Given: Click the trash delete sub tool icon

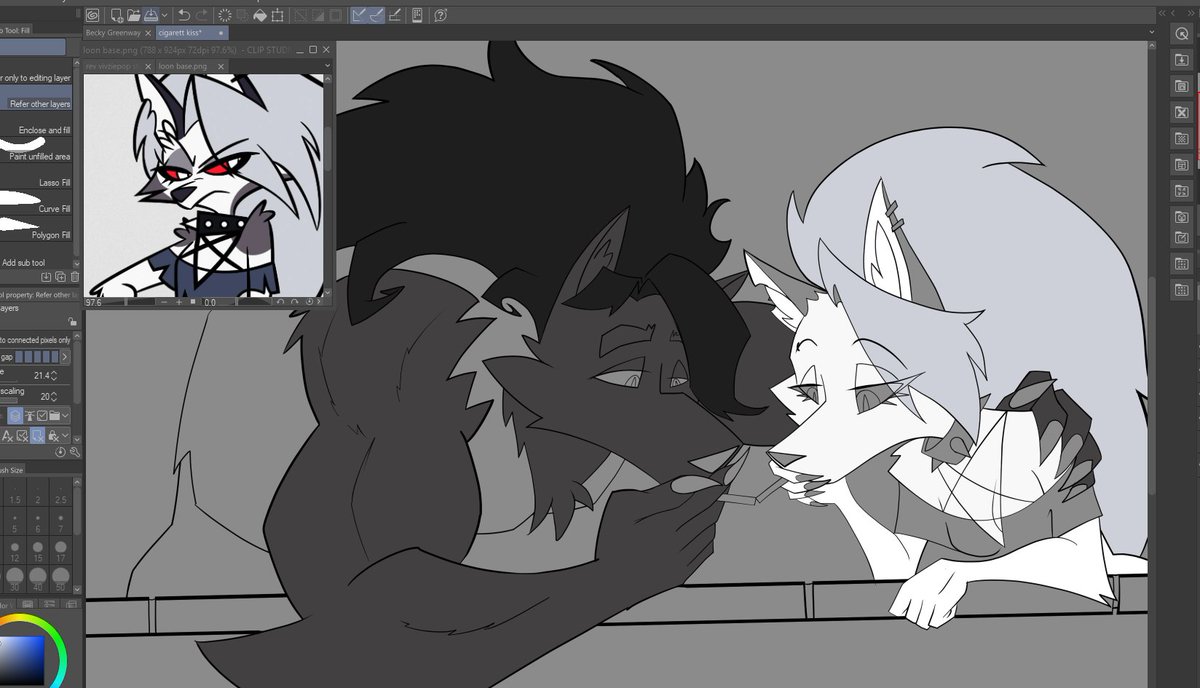Looking at the screenshot, I should point(73,276).
